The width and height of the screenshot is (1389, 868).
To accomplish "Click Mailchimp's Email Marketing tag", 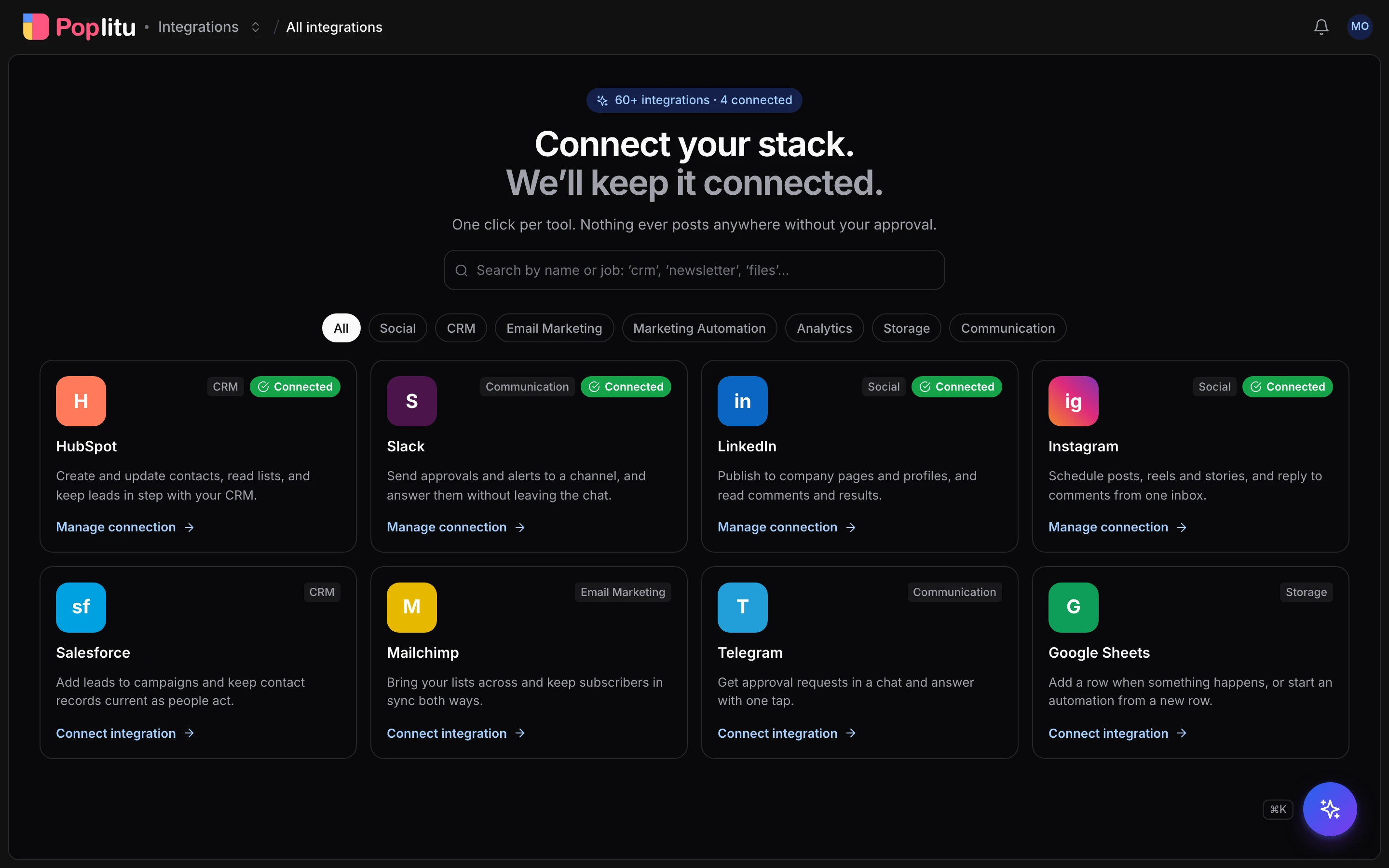I will tap(623, 592).
